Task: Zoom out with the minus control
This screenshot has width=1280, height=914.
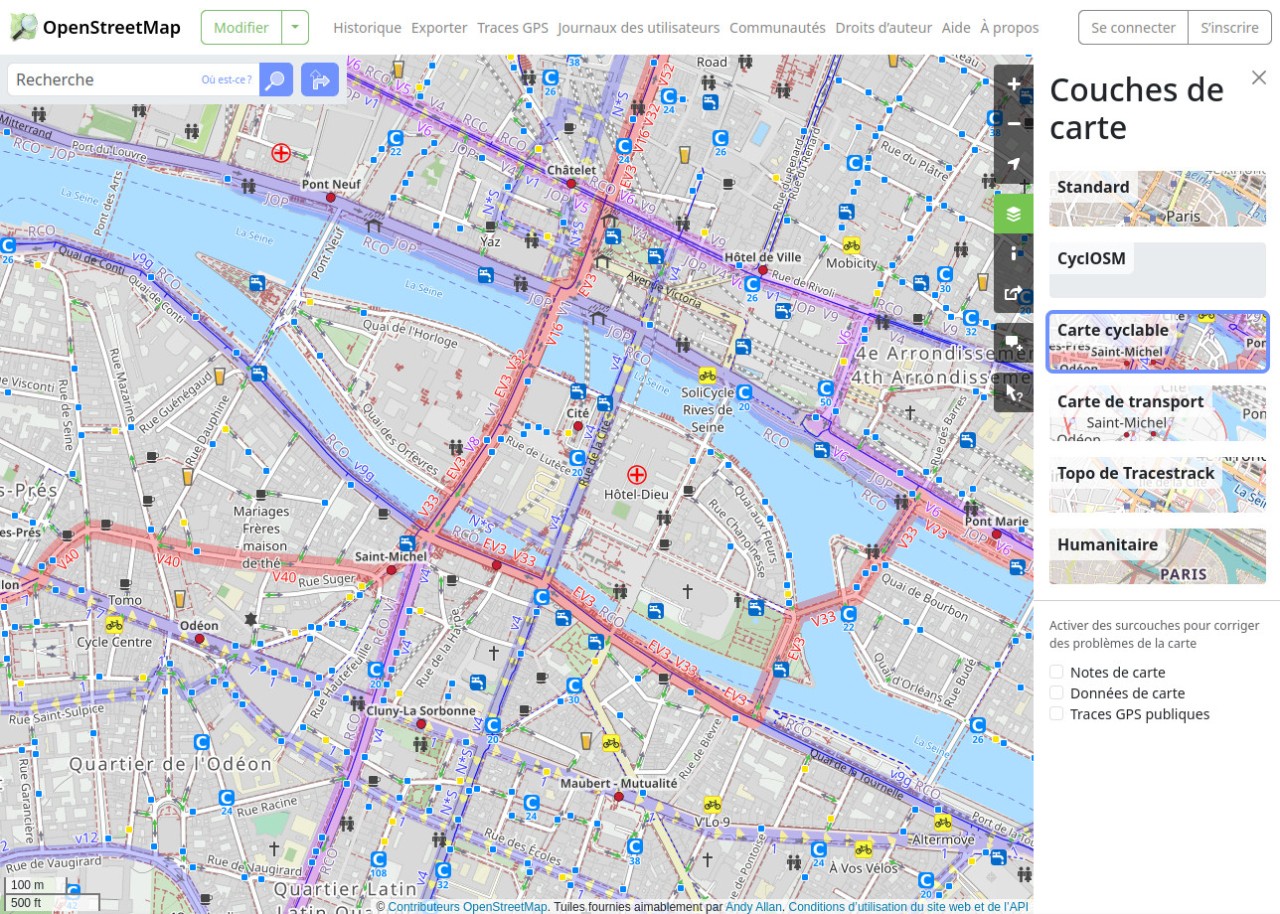Action: point(1014,124)
